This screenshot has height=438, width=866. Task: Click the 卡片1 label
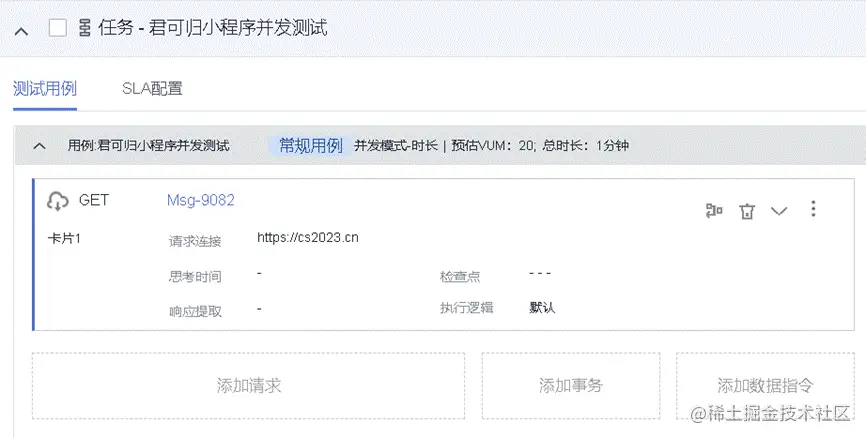pyautogui.click(x=64, y=239)
